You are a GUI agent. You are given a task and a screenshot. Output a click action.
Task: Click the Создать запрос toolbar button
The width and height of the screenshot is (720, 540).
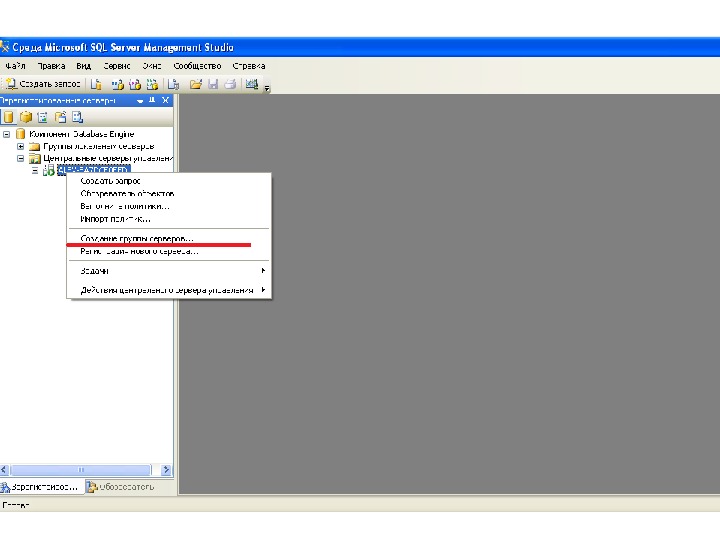coord(43,84)
